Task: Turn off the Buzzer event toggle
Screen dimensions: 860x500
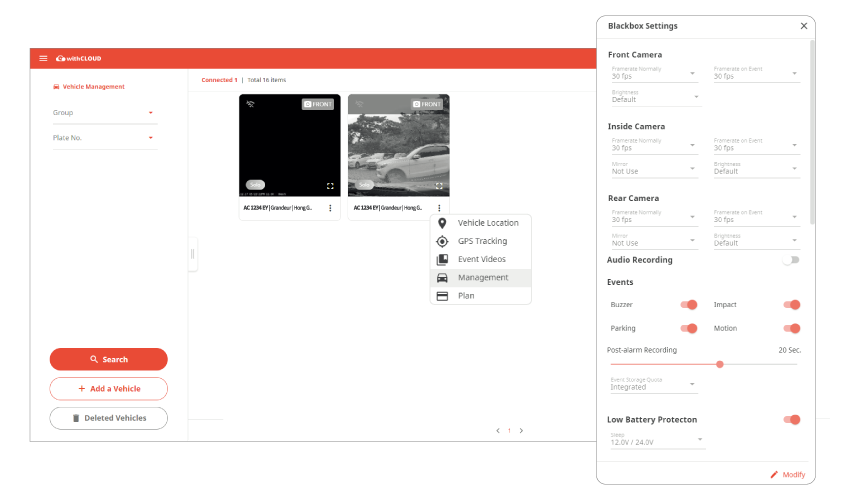Action: [688, 304]
